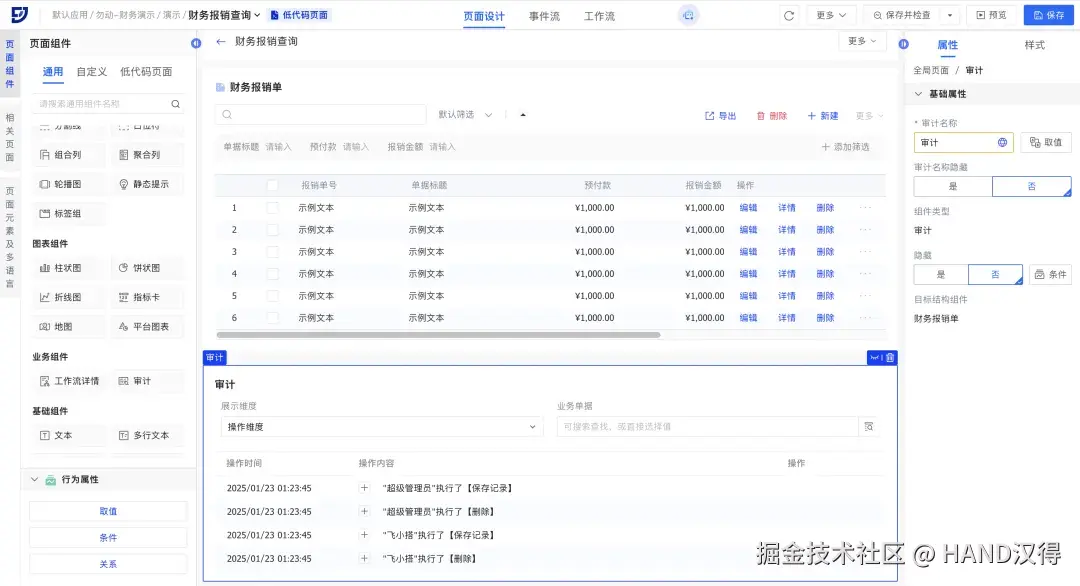Select the 文本 basic component
Image resolution: width=1080 pixels, height=586 pixels.
(68, 435)
